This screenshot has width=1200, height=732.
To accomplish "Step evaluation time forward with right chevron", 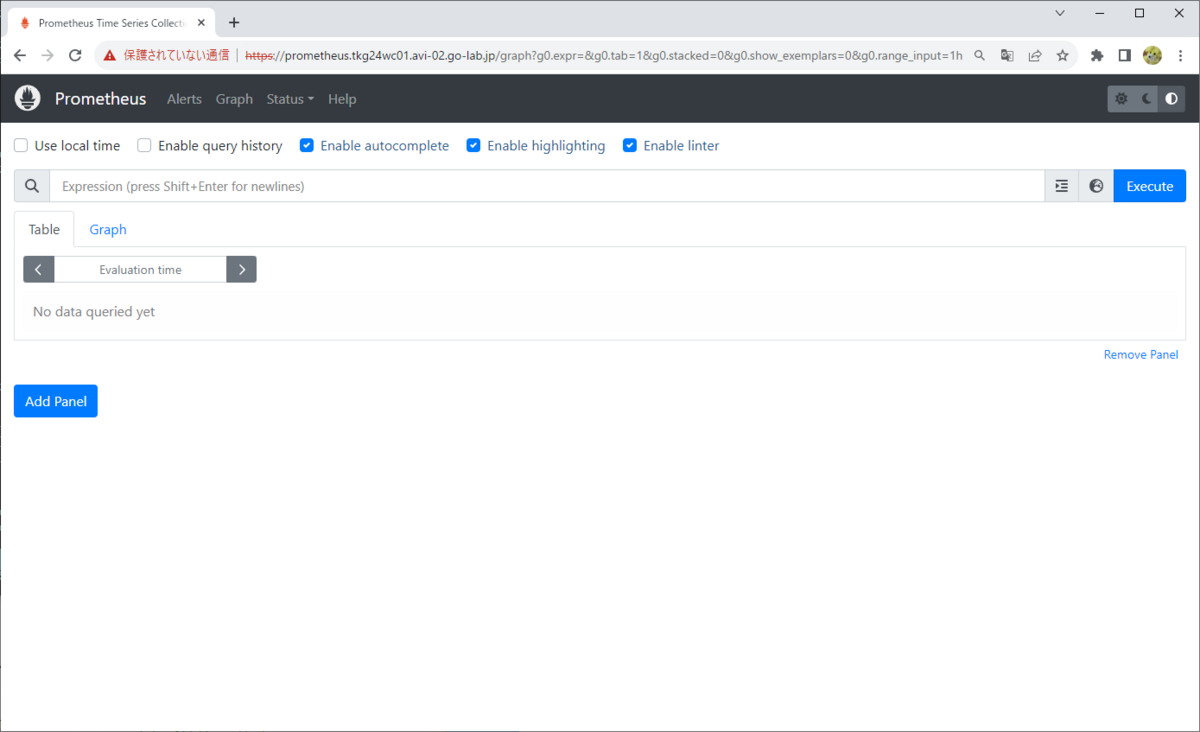I will tap(242, 269).
